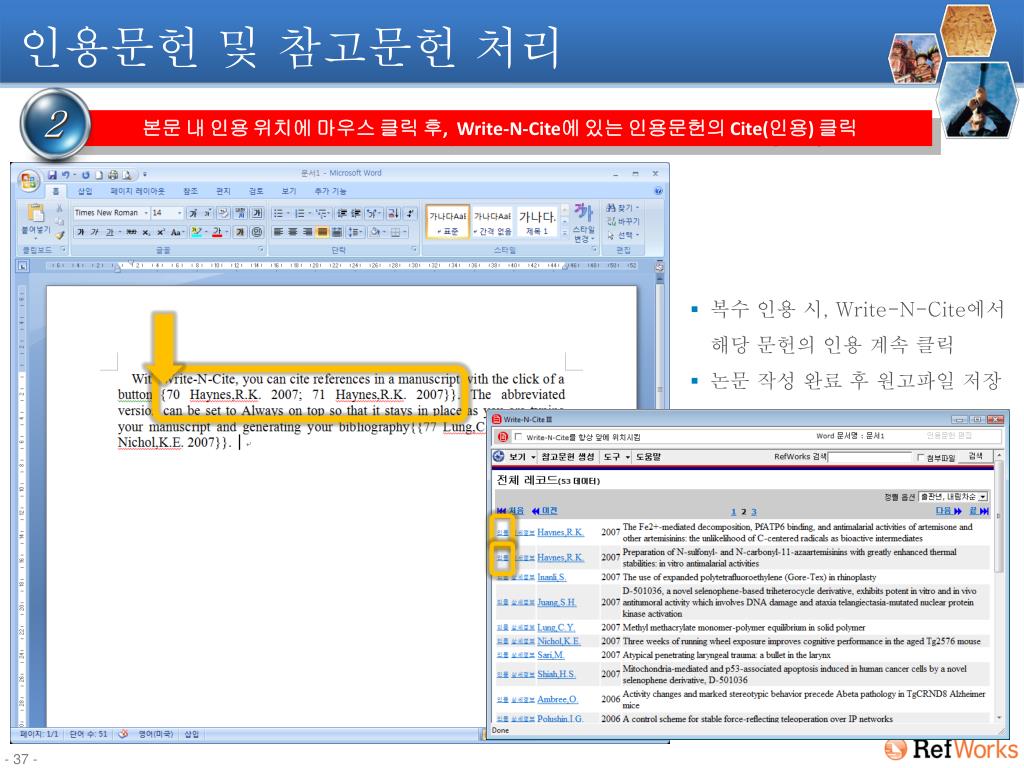Click the bullet list icon

279,214
